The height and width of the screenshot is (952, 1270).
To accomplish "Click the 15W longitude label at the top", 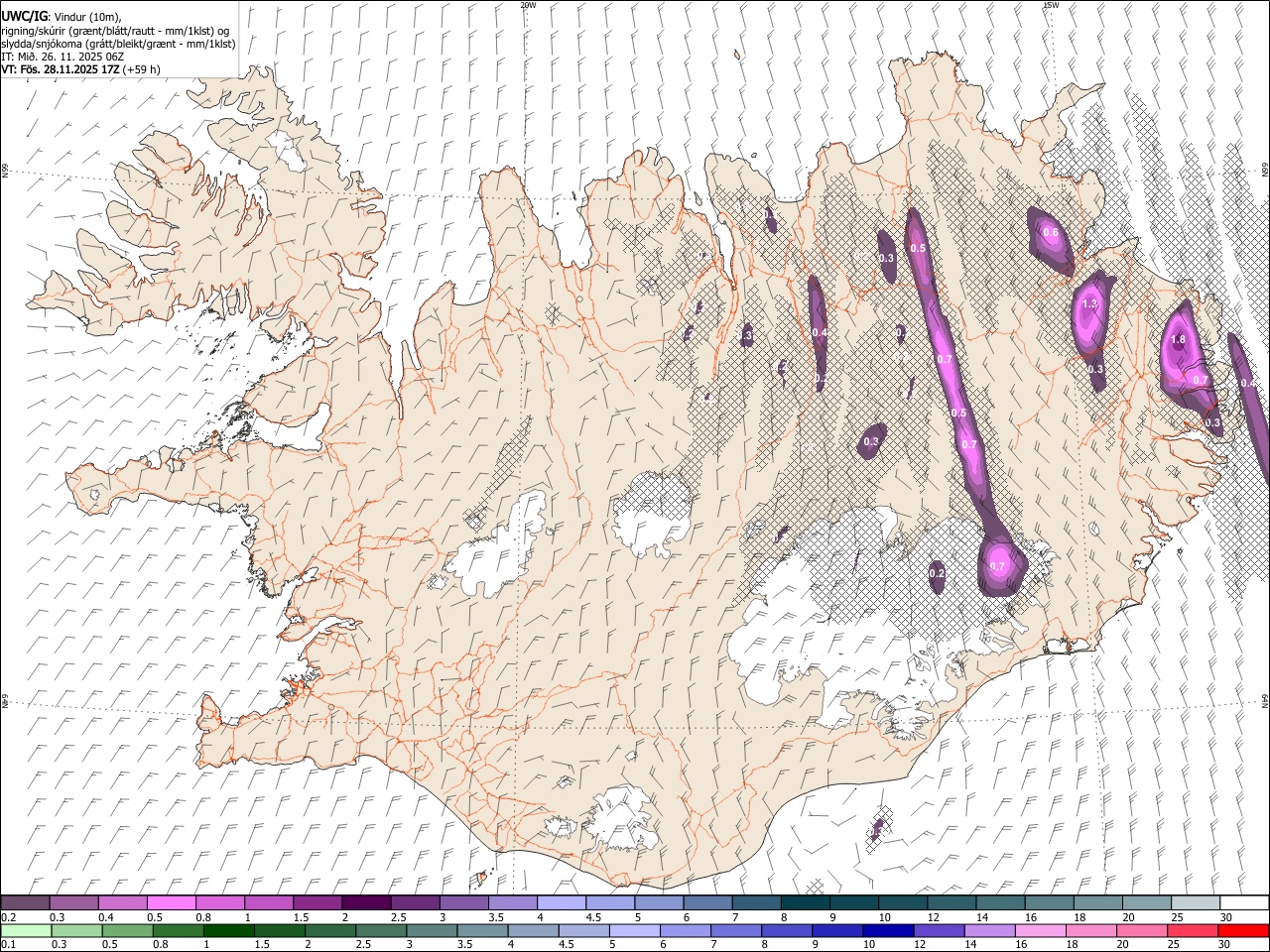I will 1051,5.
